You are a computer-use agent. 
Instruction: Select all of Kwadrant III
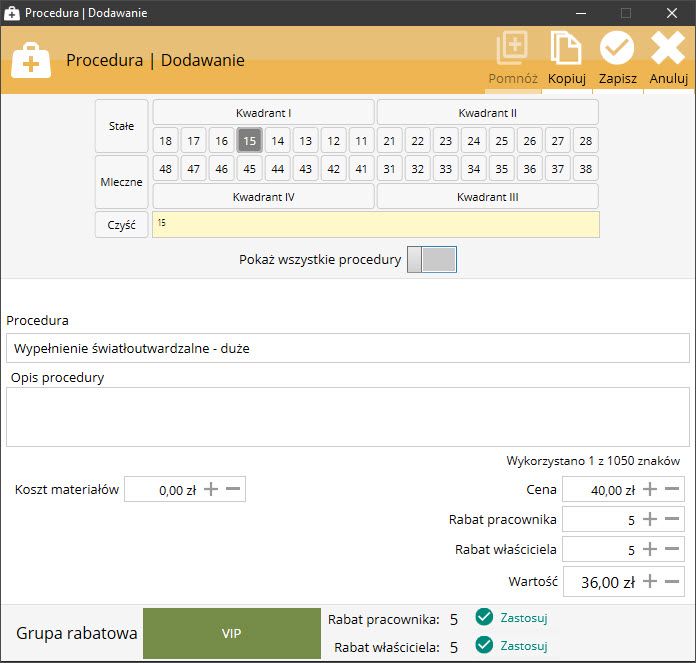pyautogui.click(x=487, y=197)
